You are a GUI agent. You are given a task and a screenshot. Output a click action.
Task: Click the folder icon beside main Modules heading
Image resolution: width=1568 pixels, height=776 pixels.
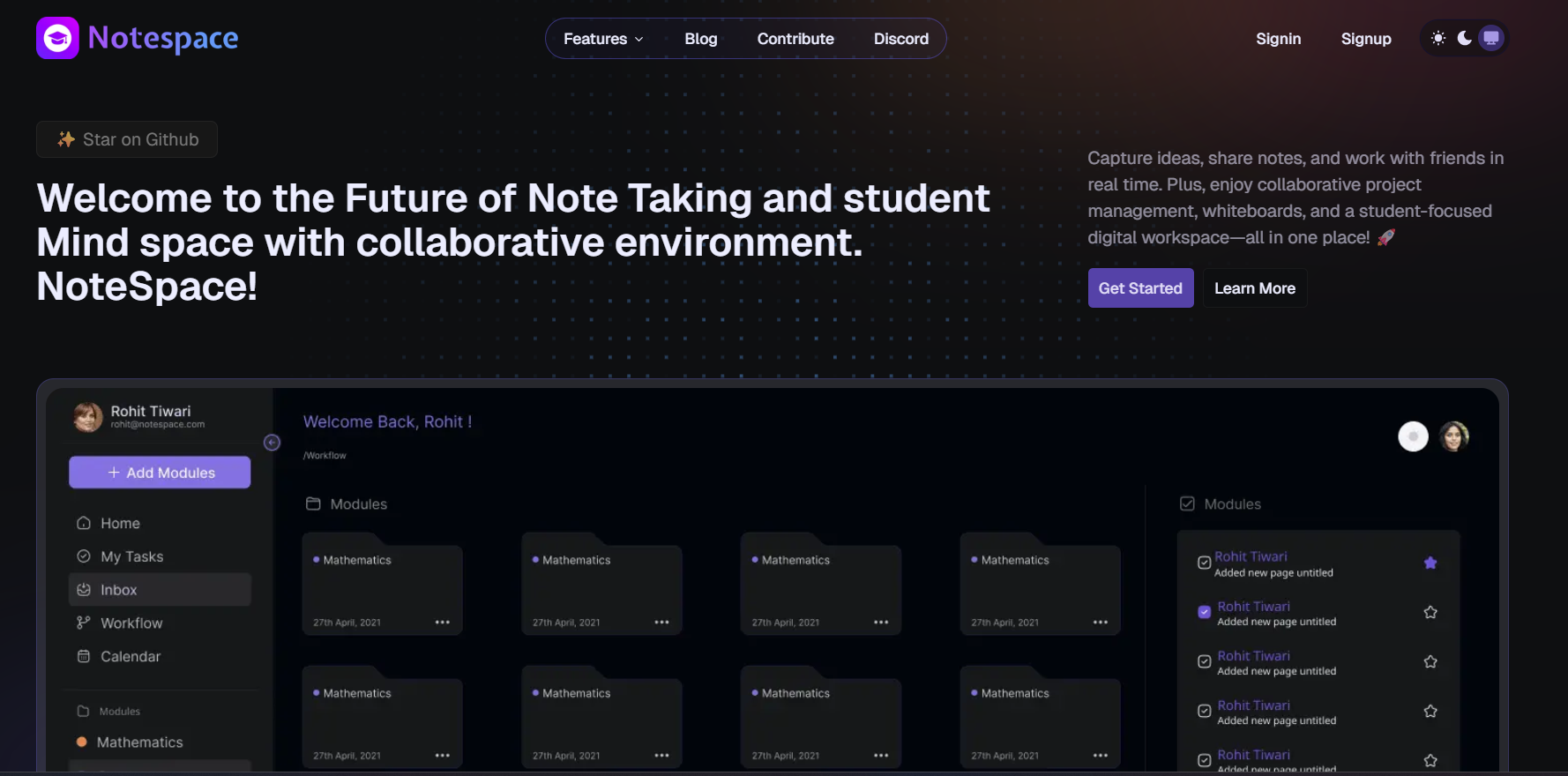coord(313,504)
